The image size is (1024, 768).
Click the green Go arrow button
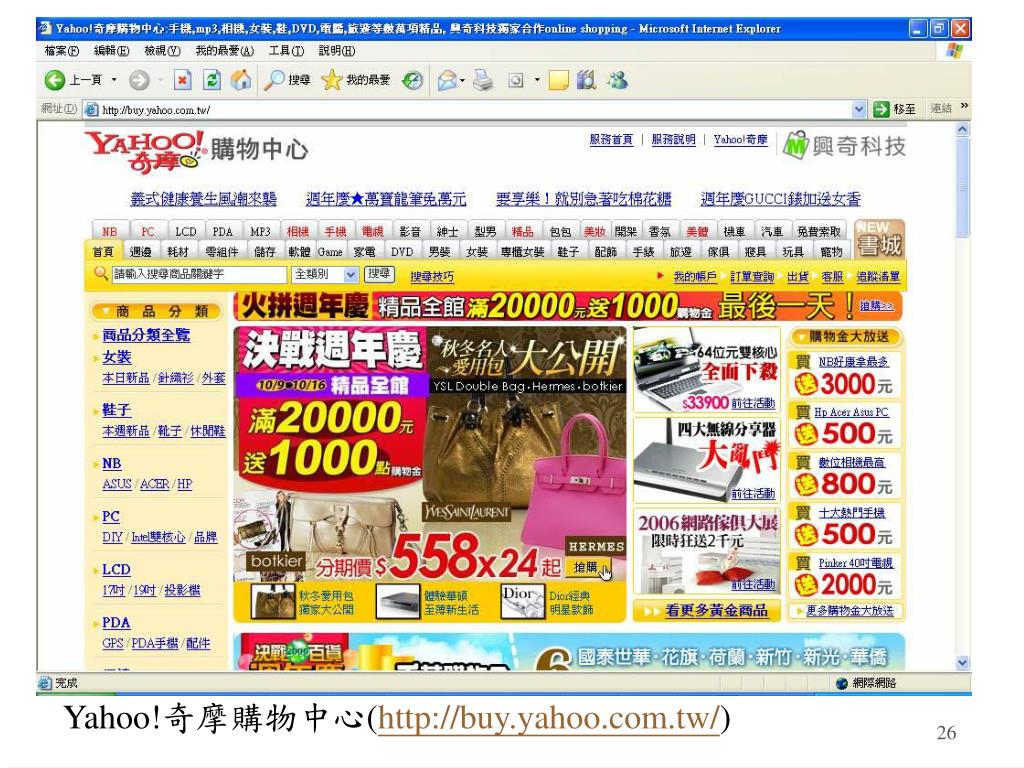tap(882, 109)
